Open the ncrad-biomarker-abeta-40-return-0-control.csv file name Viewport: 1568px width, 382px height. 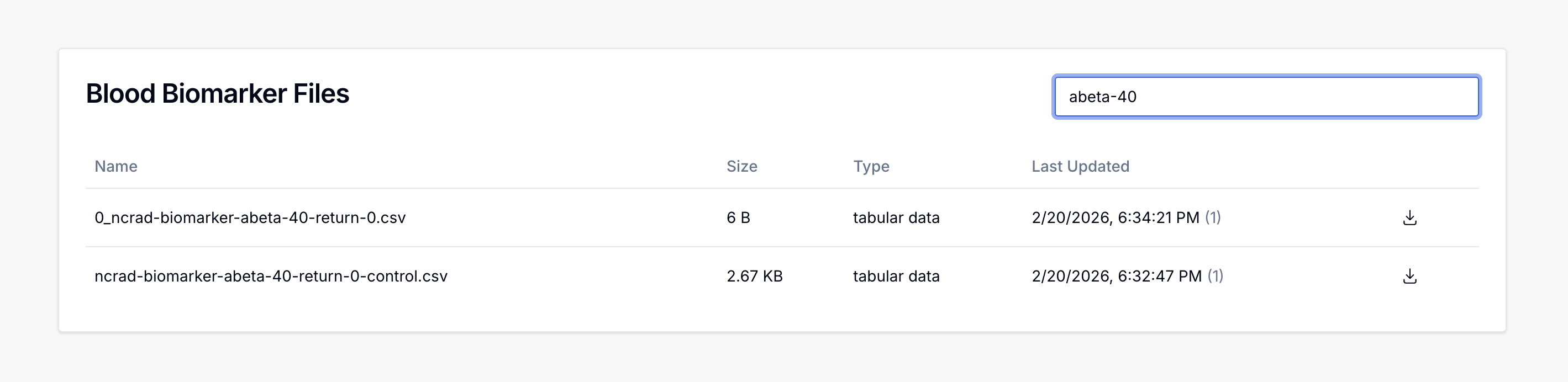[x=271, y=276]
